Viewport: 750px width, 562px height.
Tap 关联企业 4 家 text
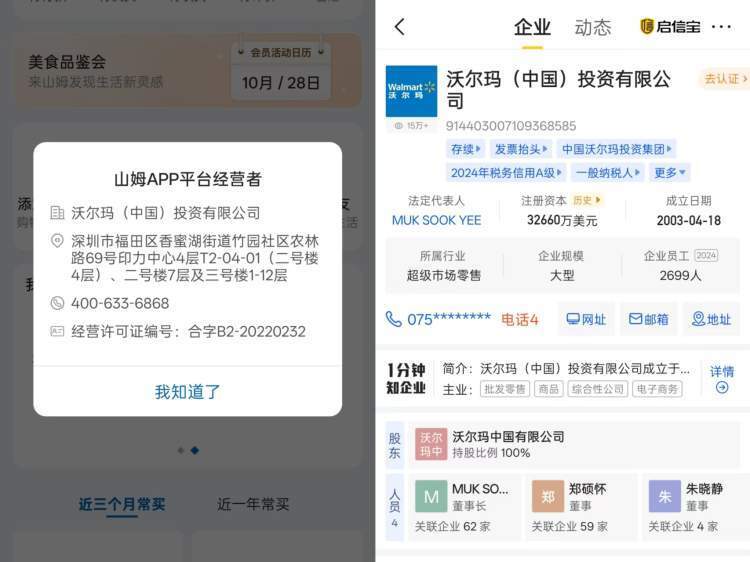pyautogui.click(x=683, y=527)
